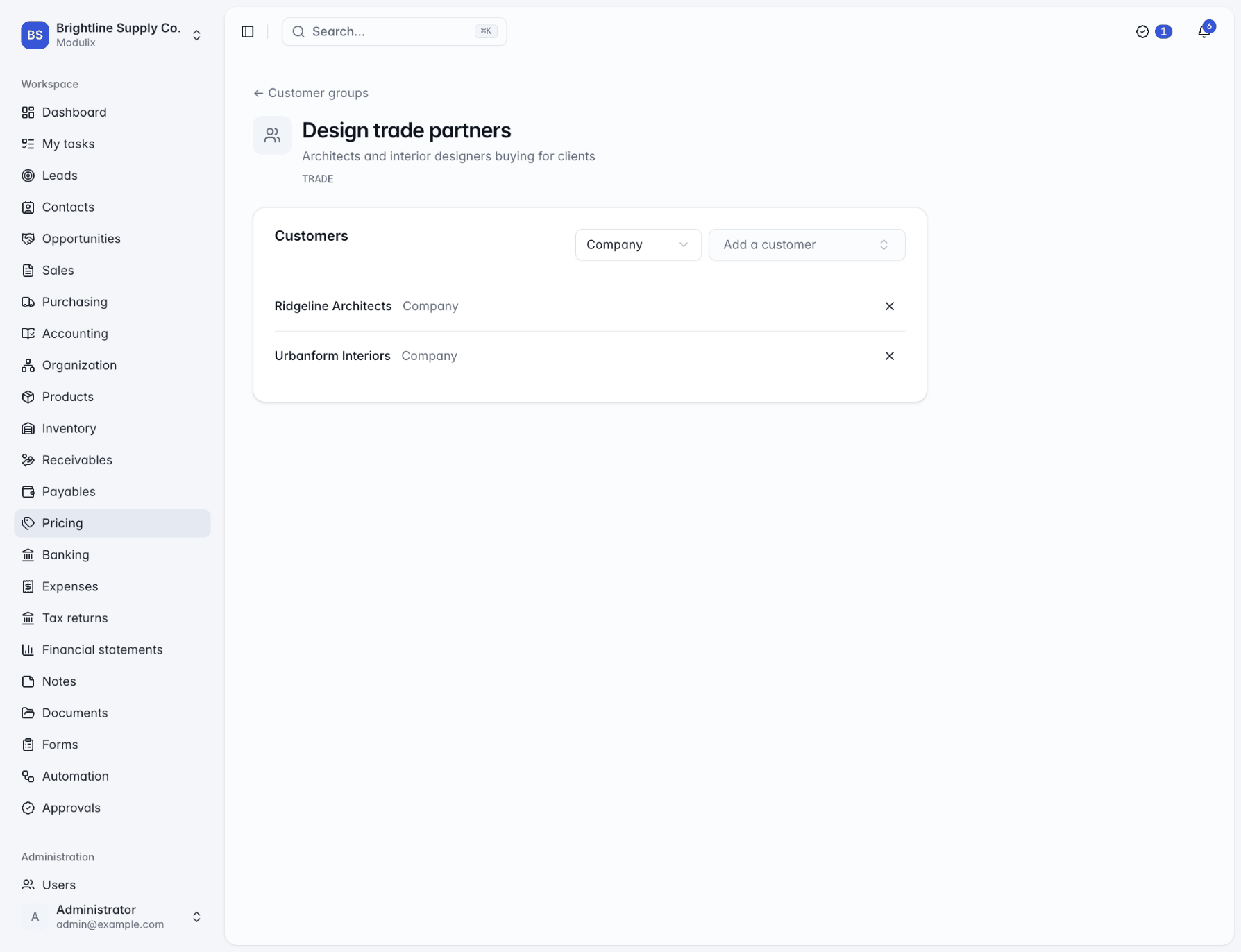Viewport: 1241px width, 952px height.
Task: Go to Leads section
Action: (112, 176)
